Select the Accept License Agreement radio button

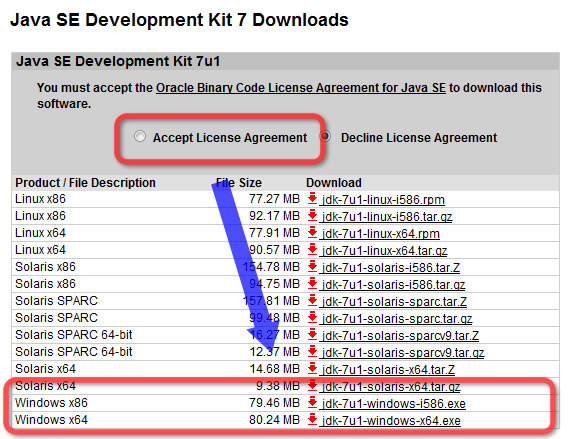[139, 137]
